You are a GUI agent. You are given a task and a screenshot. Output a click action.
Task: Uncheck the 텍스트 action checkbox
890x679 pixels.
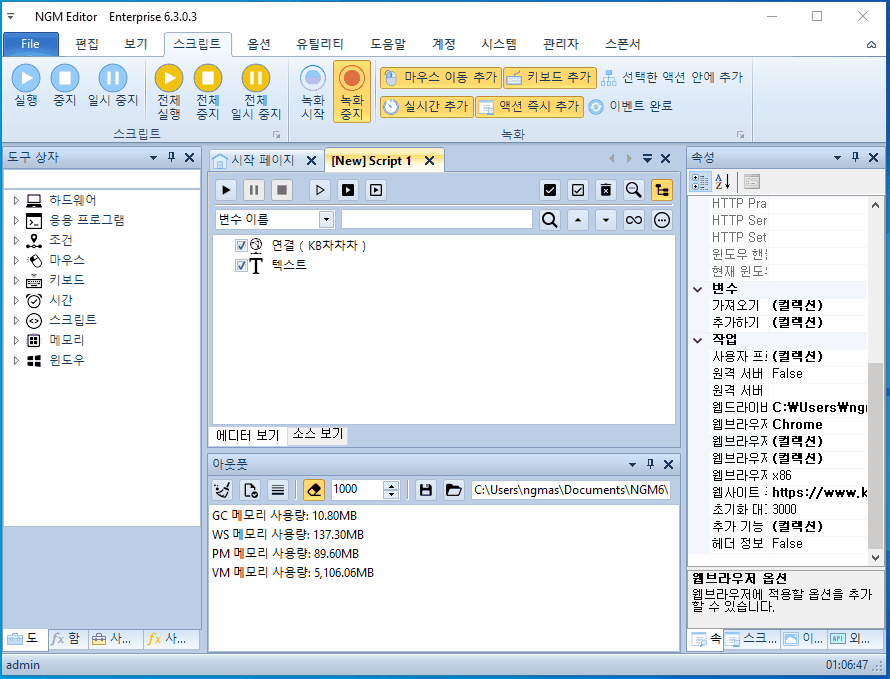[241, 265]
